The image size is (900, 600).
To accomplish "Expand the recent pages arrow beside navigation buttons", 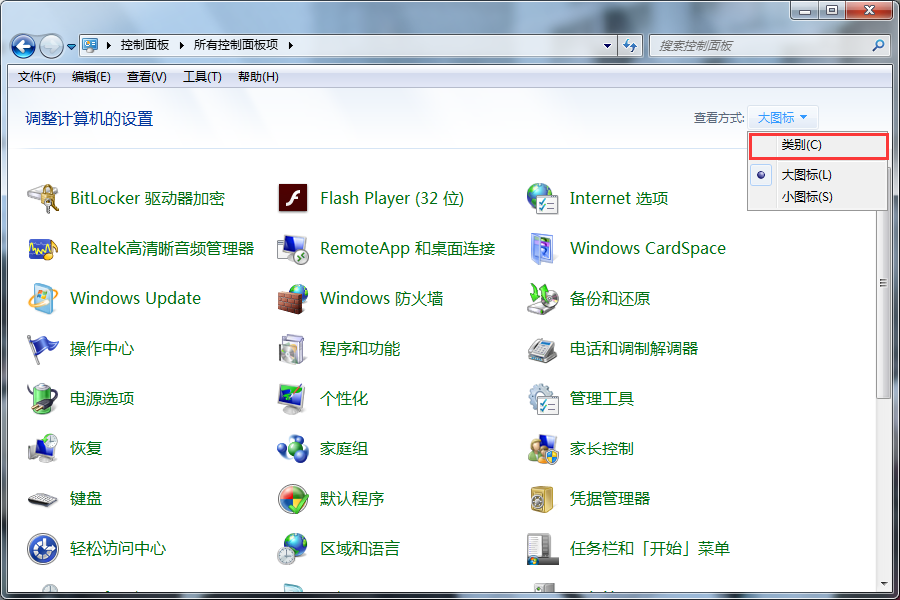I will tap(71, 46).
